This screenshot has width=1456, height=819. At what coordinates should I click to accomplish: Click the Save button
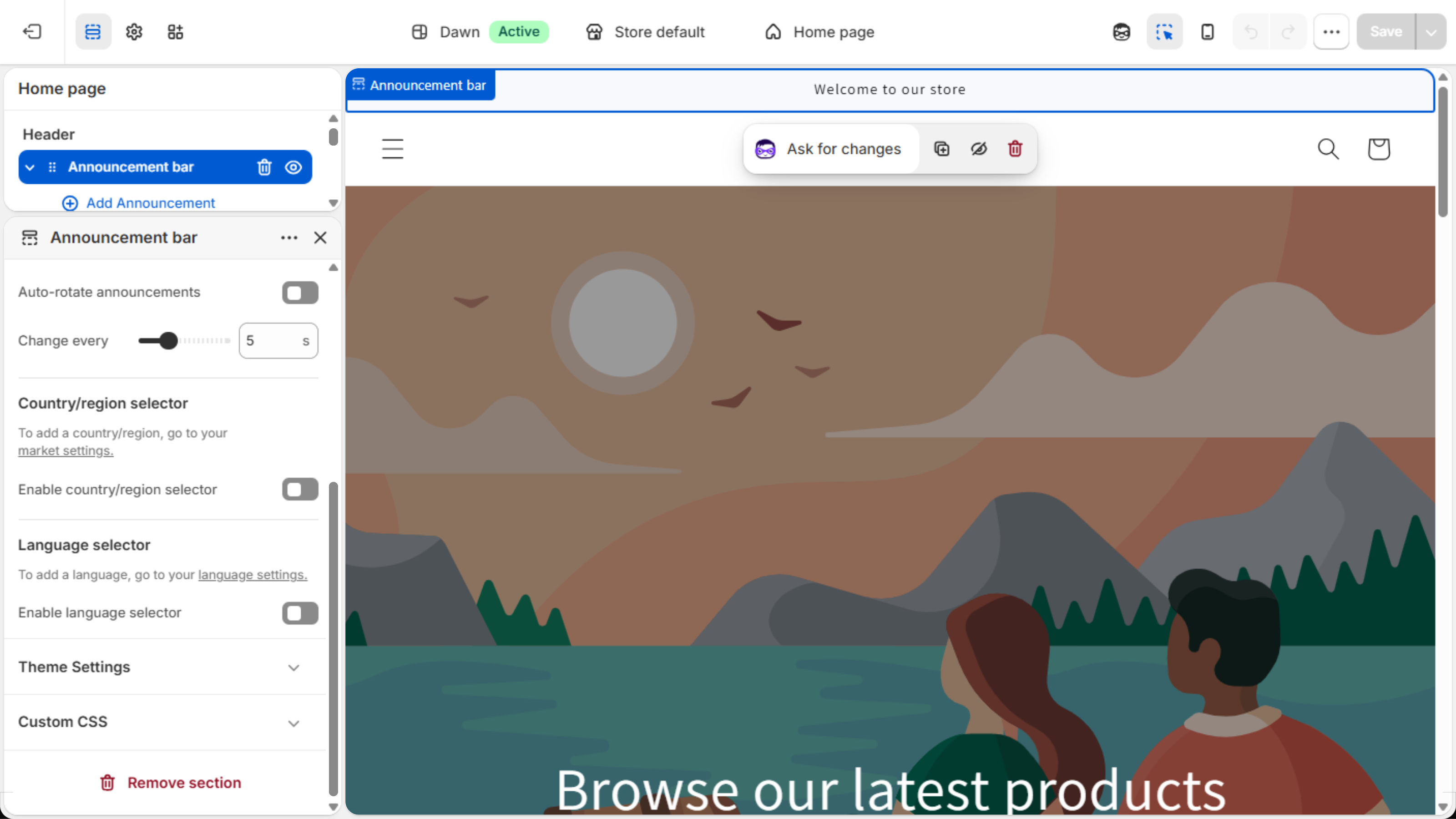[x=1386, y=32]
